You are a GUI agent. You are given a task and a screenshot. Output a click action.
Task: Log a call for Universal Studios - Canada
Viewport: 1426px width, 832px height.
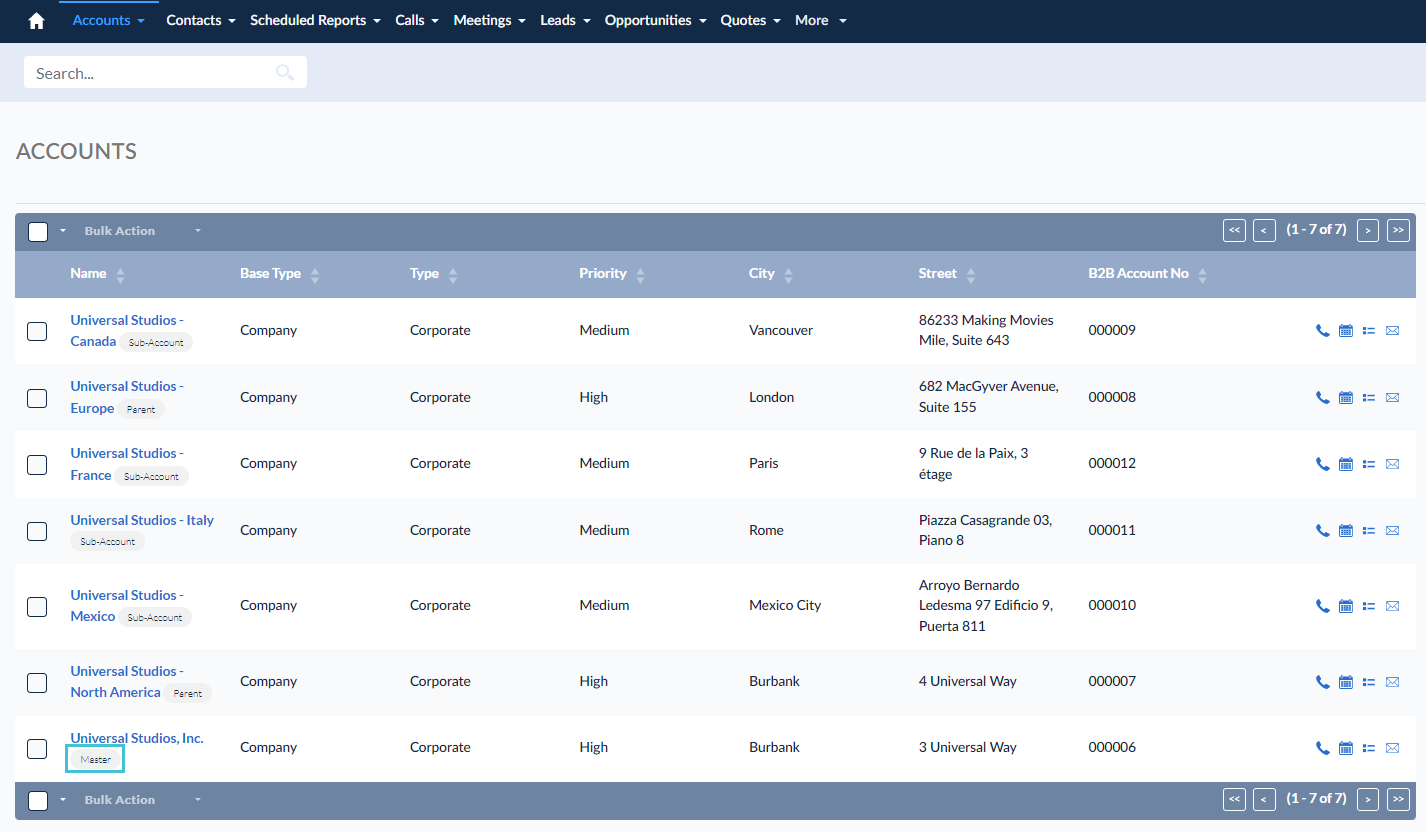coord(1322,331)
